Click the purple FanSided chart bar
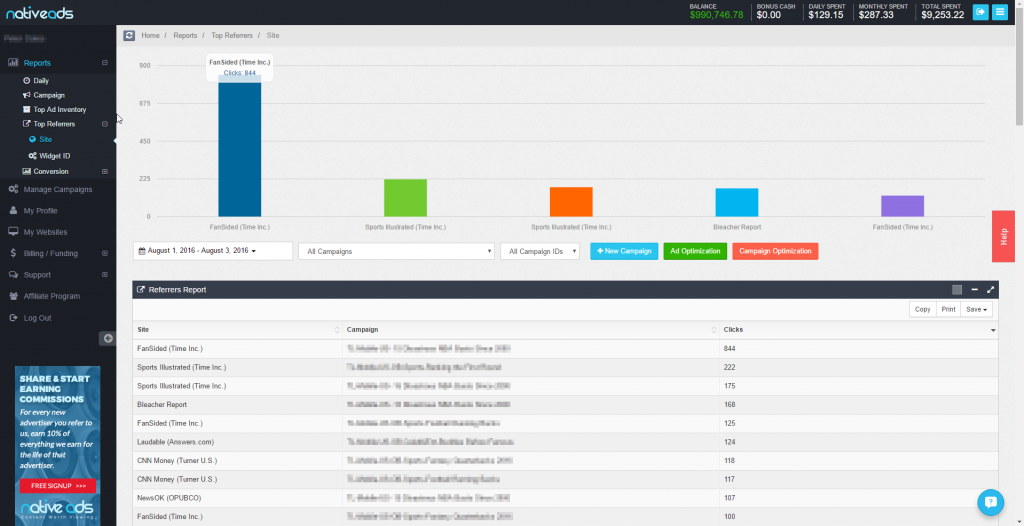Image resolution: width=1024 pixels, height=526 pixels. coord(903,206)
